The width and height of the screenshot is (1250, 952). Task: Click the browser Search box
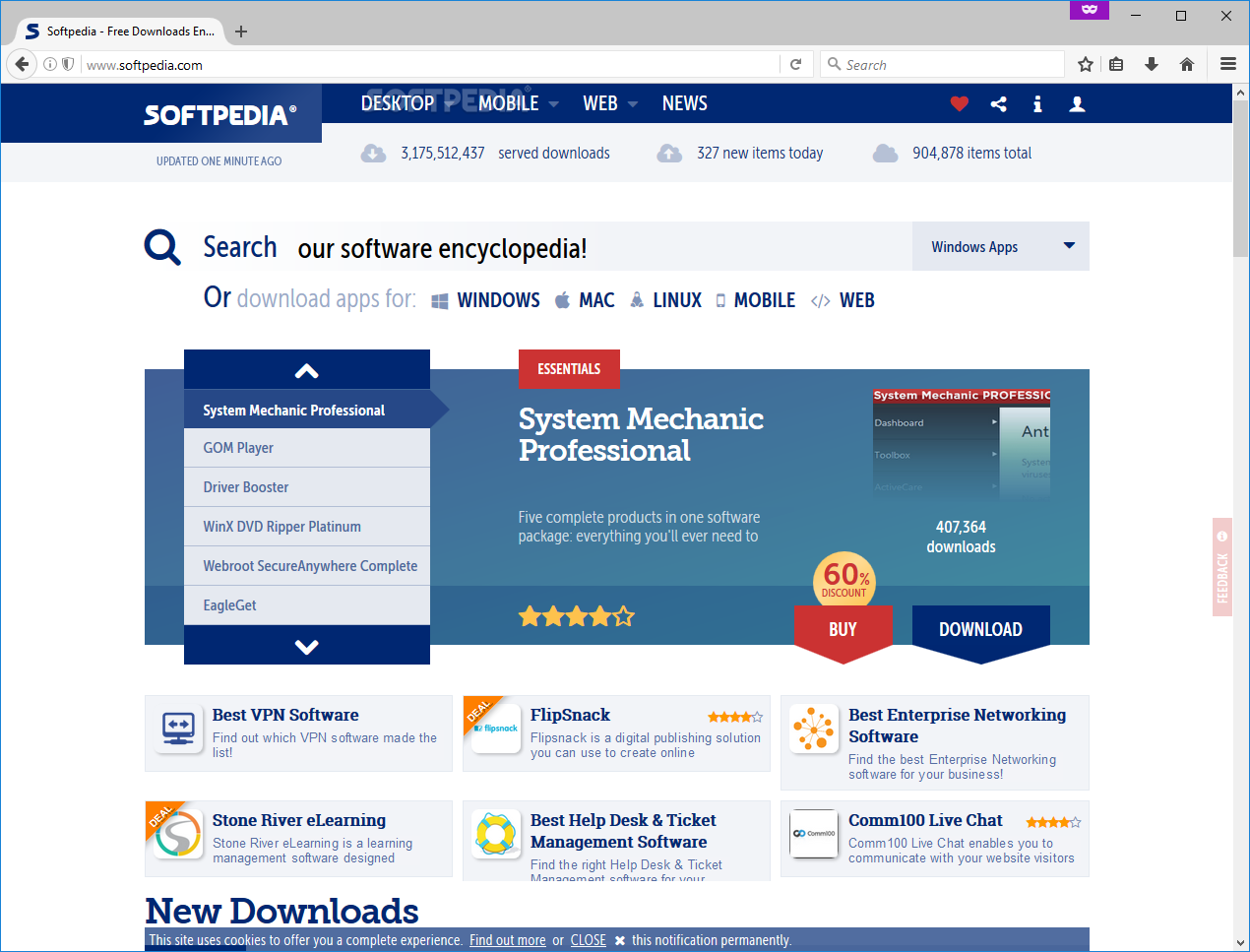point(943,65)
